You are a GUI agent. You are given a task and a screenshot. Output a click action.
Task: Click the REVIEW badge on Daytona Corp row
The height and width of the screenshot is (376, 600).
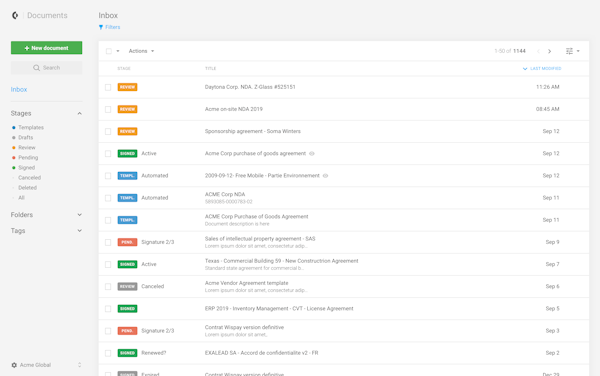[127, 87]
